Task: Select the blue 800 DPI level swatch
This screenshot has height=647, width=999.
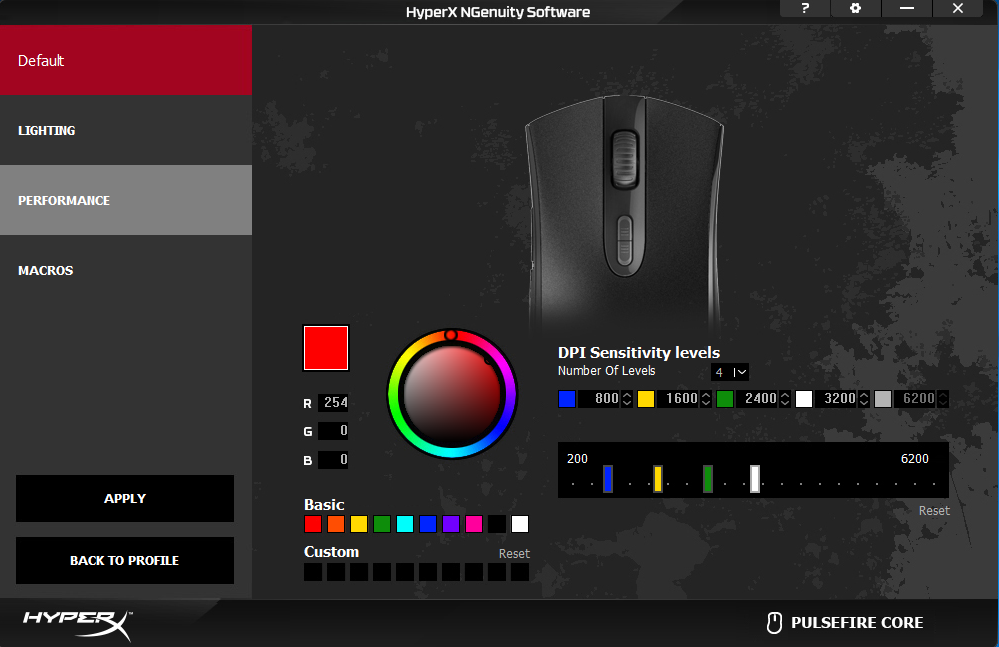Action: [x=568, y=398]
